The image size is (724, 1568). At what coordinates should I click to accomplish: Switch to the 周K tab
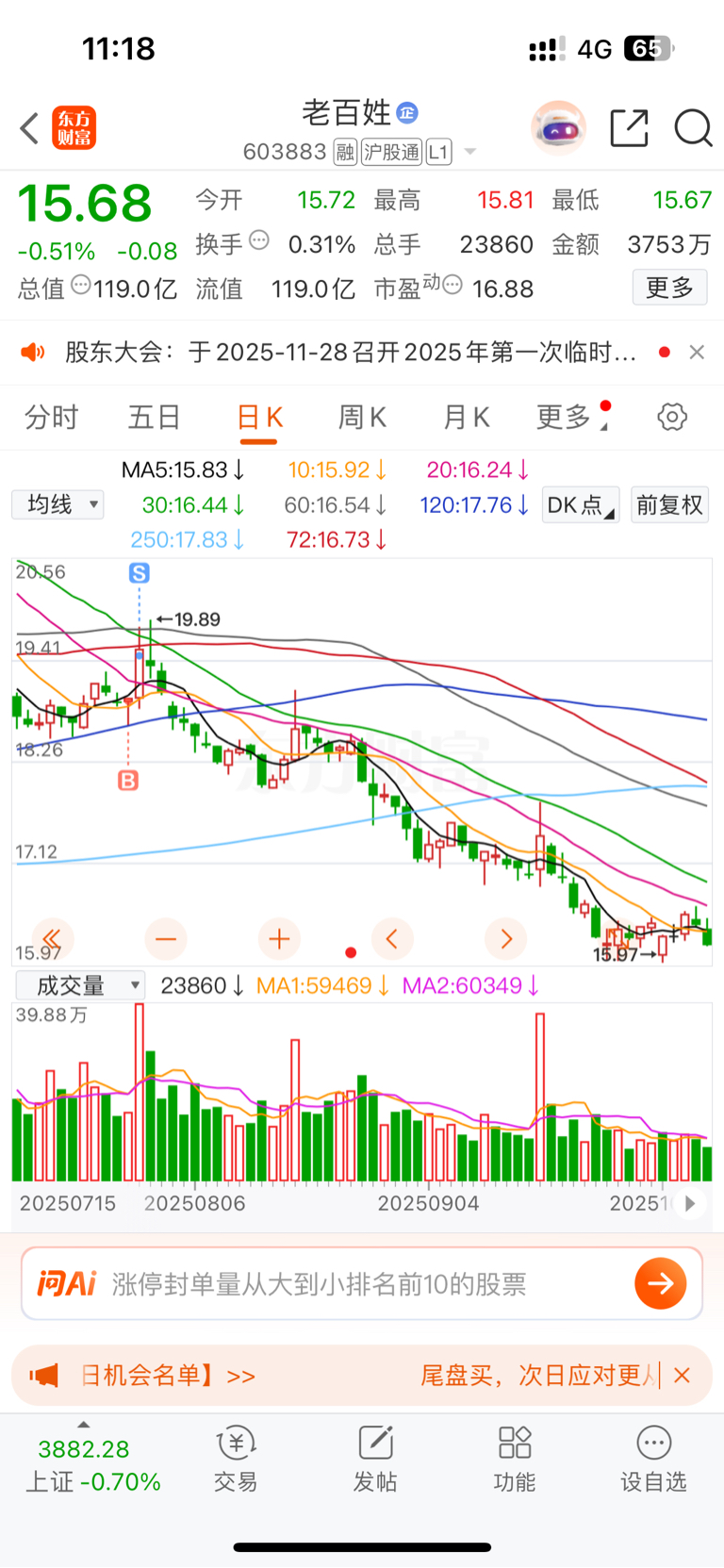tap(362, 417)
